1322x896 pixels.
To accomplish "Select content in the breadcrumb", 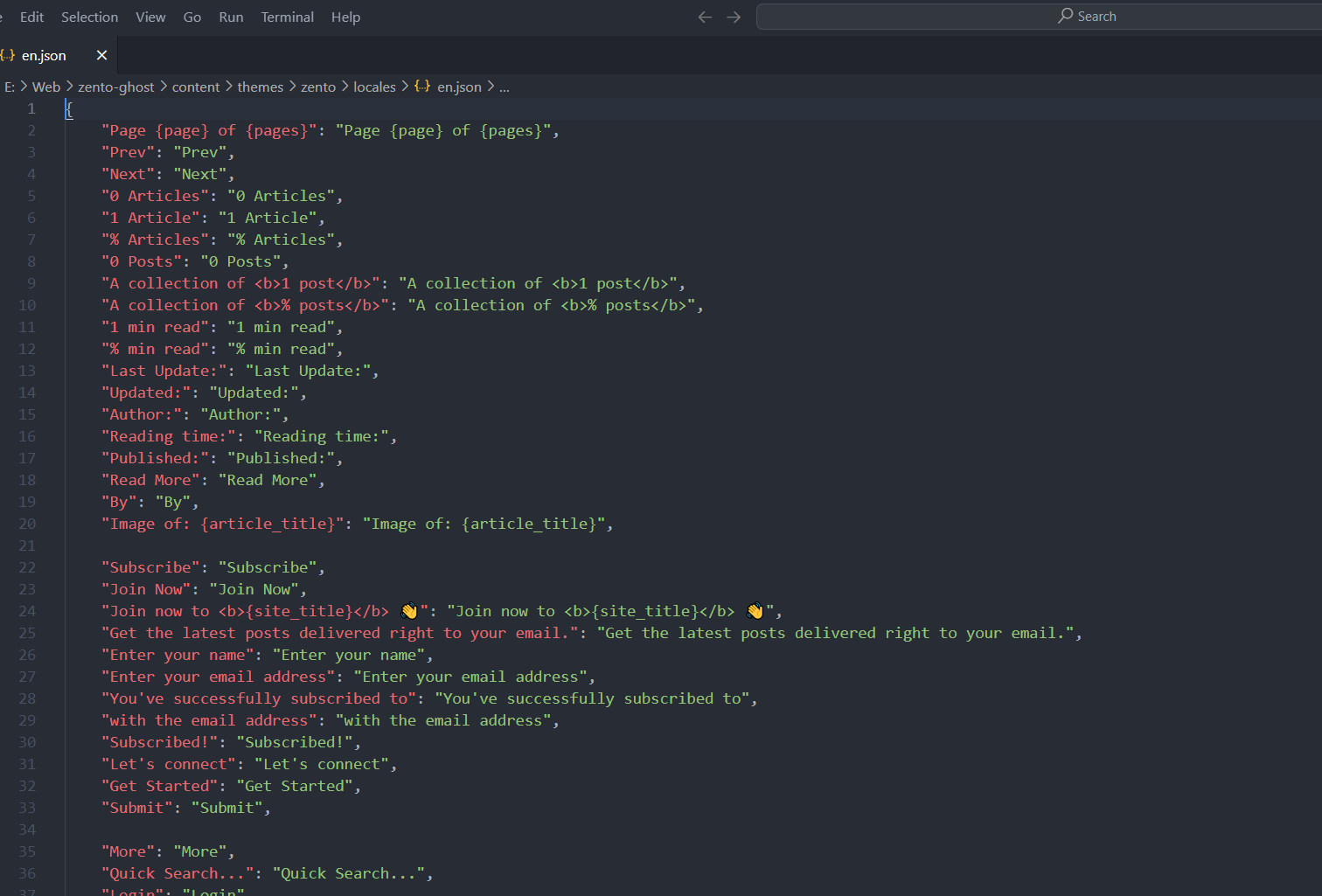I will click(x=196, y=87).
